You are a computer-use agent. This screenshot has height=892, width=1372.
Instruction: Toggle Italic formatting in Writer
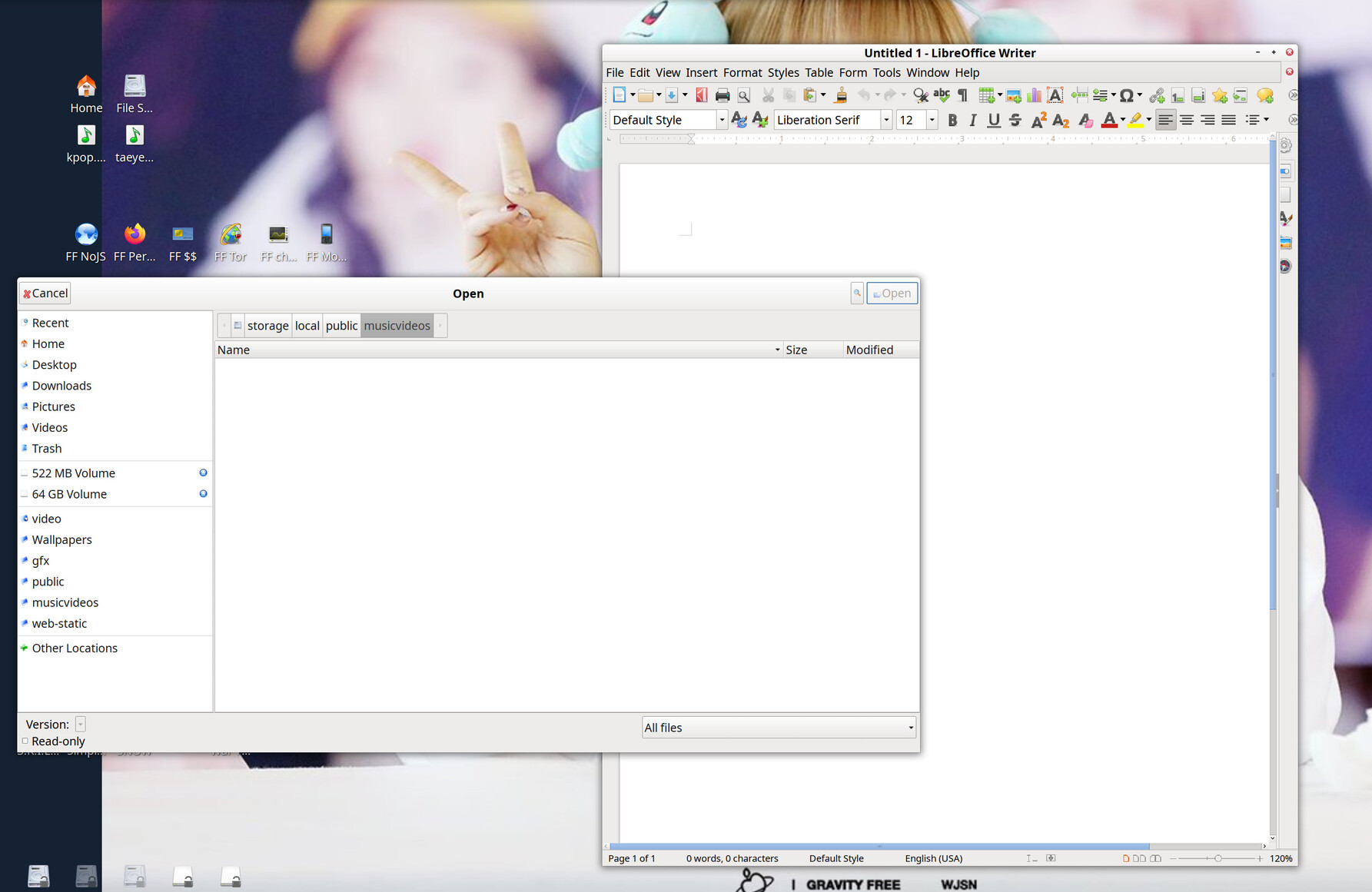coord(972,120)
